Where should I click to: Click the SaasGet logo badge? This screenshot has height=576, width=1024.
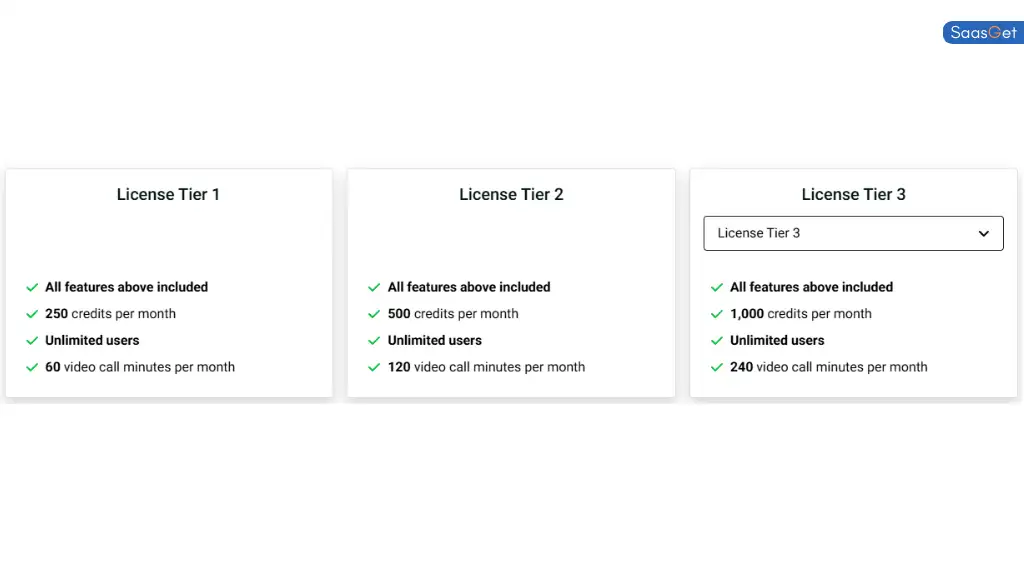pos(983,33)
